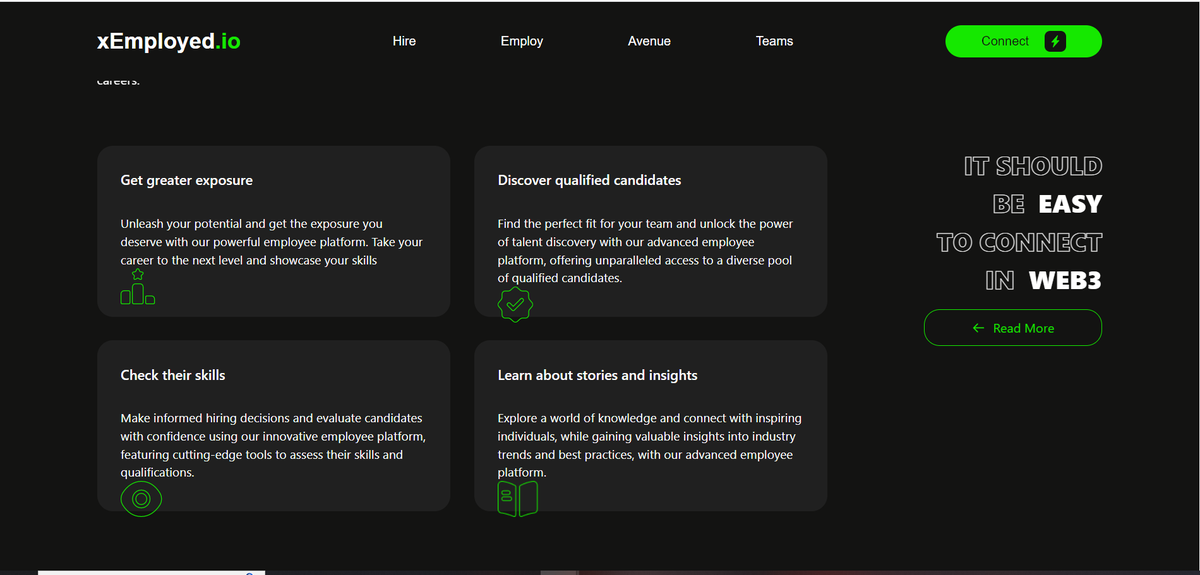This screenshot has height=575, width=1200.
Task: Select Learn about stories and insights heading
Action: point(598,375)
